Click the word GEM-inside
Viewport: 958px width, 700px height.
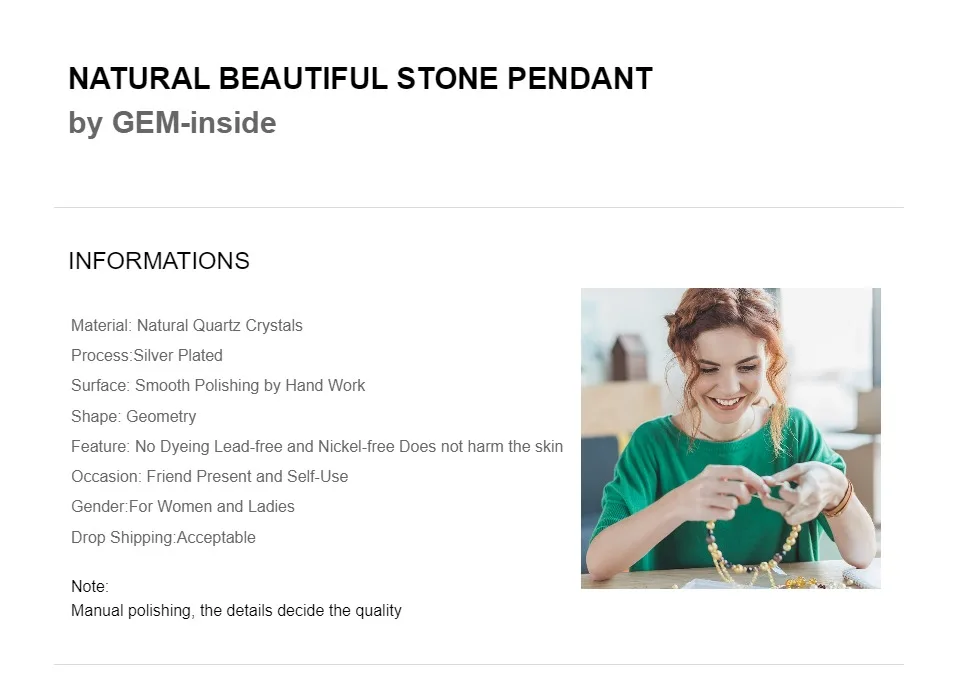tap(194, 123)
